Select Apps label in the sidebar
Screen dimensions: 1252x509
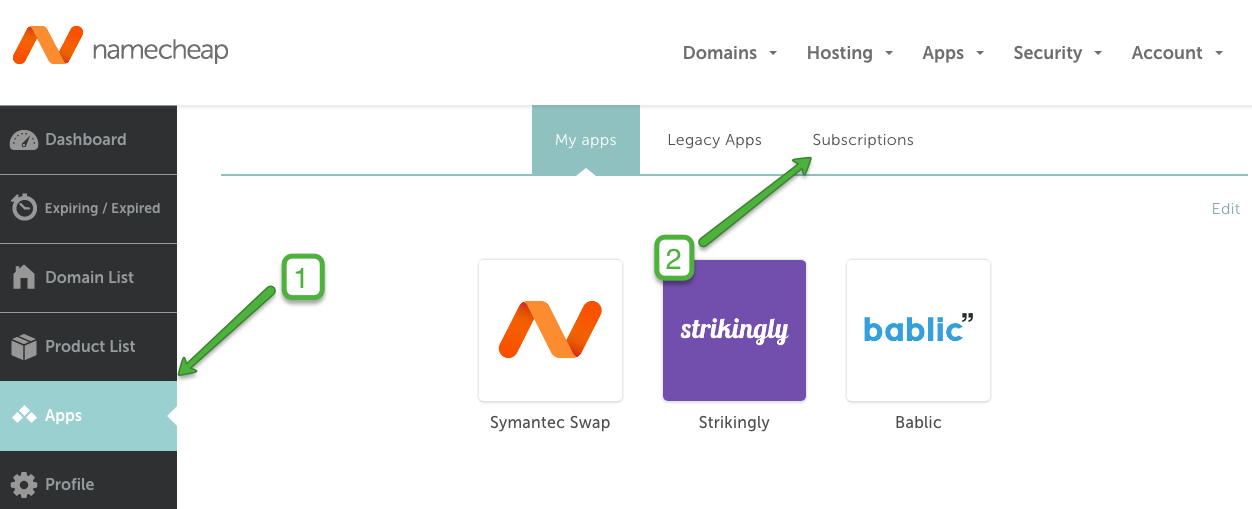click(x=63, y=416)
